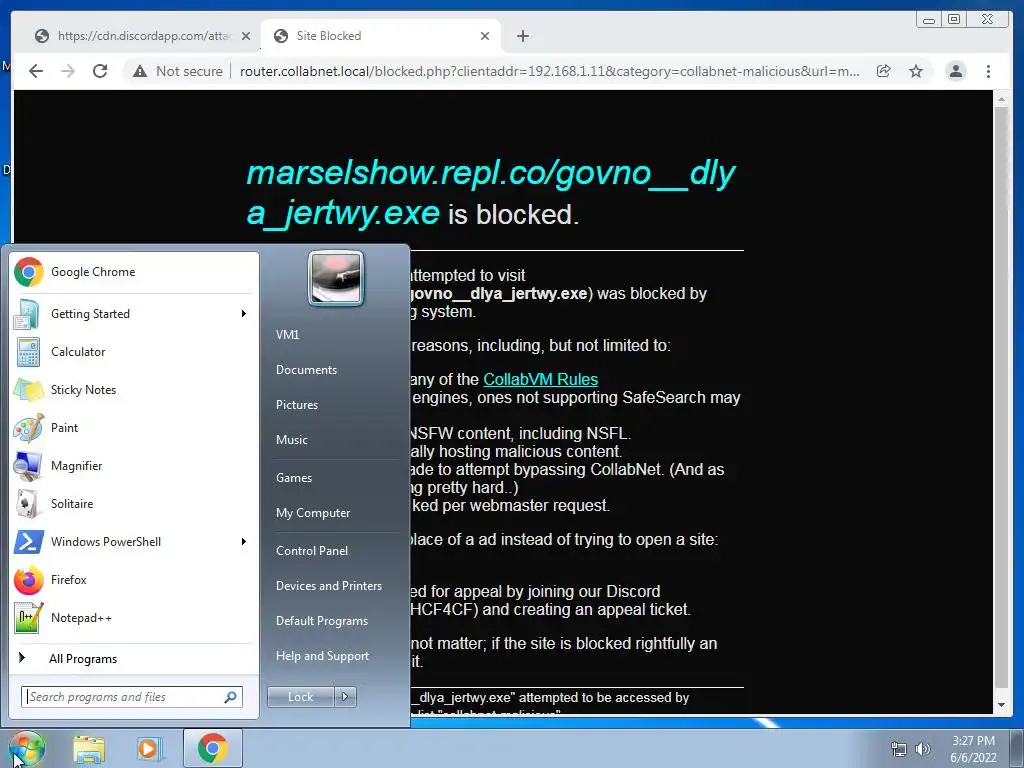This screenshot has width=1024, height=768.
Task: Click Chrome's back arrow
Action: [36, 71]
